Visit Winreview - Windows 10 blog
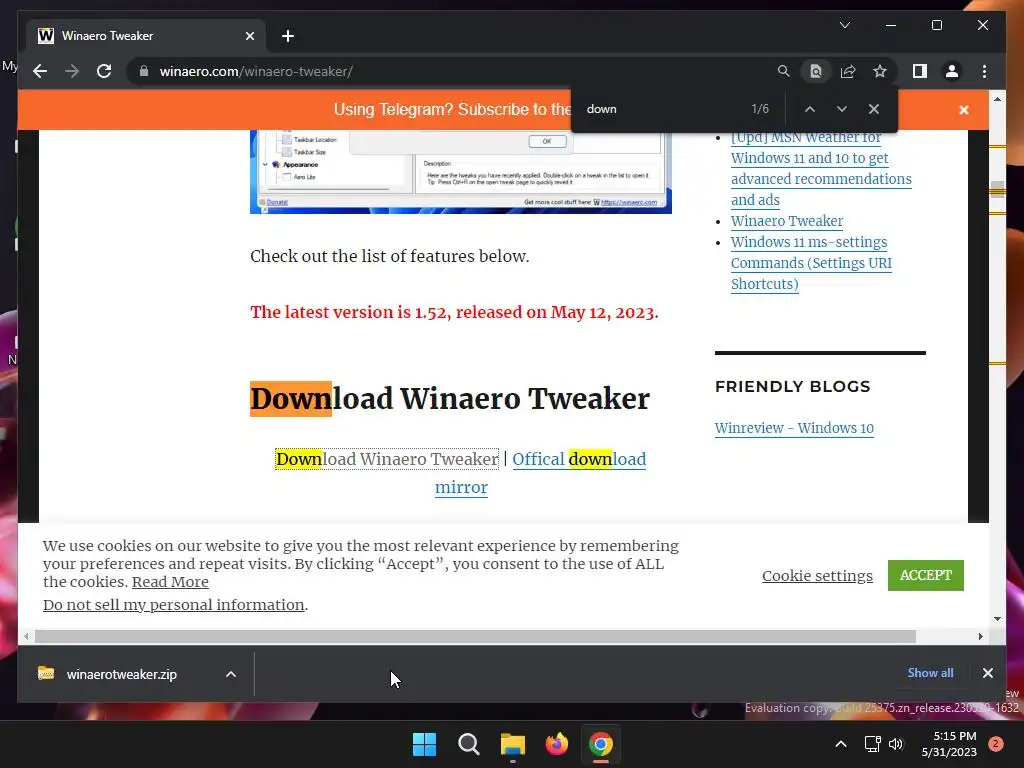The width and height of the screenshot is (1024, 768). (x=794, y=428)
